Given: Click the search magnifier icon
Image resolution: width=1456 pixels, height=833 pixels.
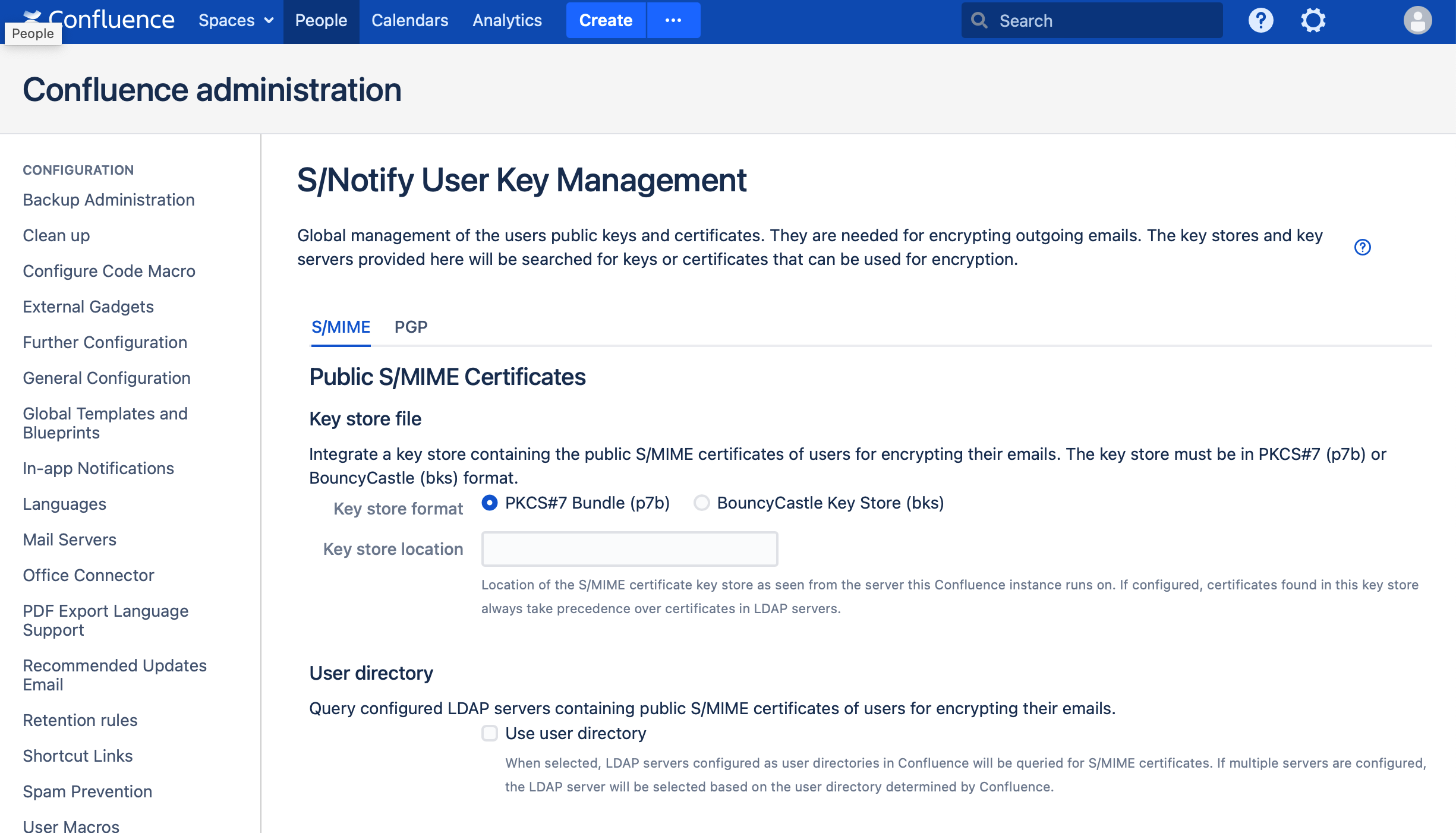Looking at the screenshot, I should point(979,21).
